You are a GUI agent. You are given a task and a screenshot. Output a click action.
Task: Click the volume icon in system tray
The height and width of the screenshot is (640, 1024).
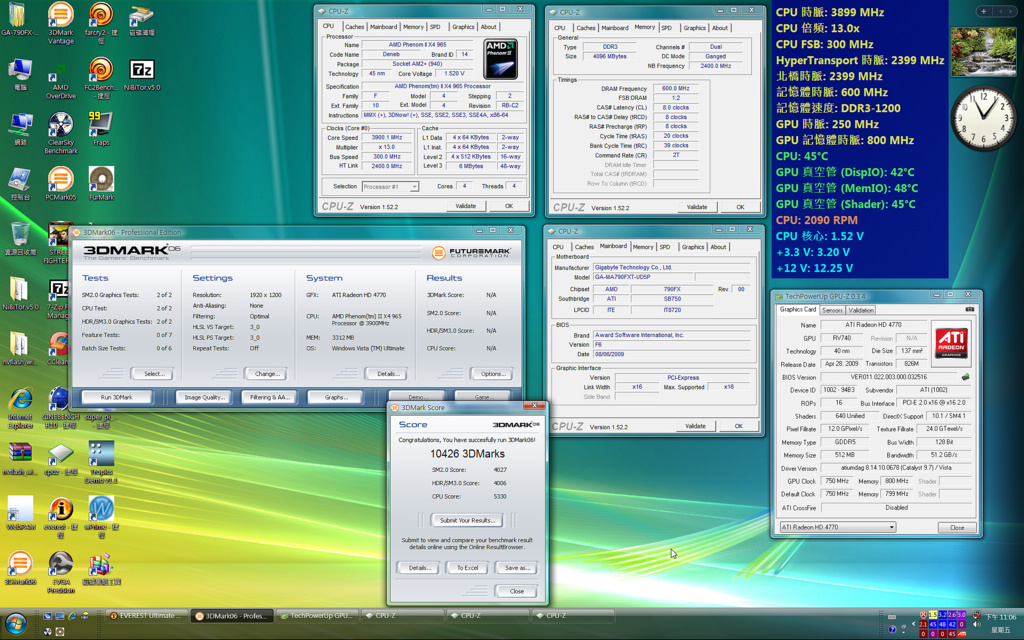coord(977,625)
